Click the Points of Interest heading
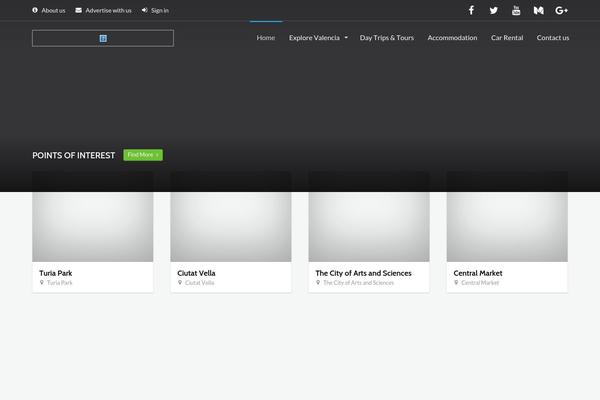The image size is (600, 400). pyautogui.click(x=73, y=155)
